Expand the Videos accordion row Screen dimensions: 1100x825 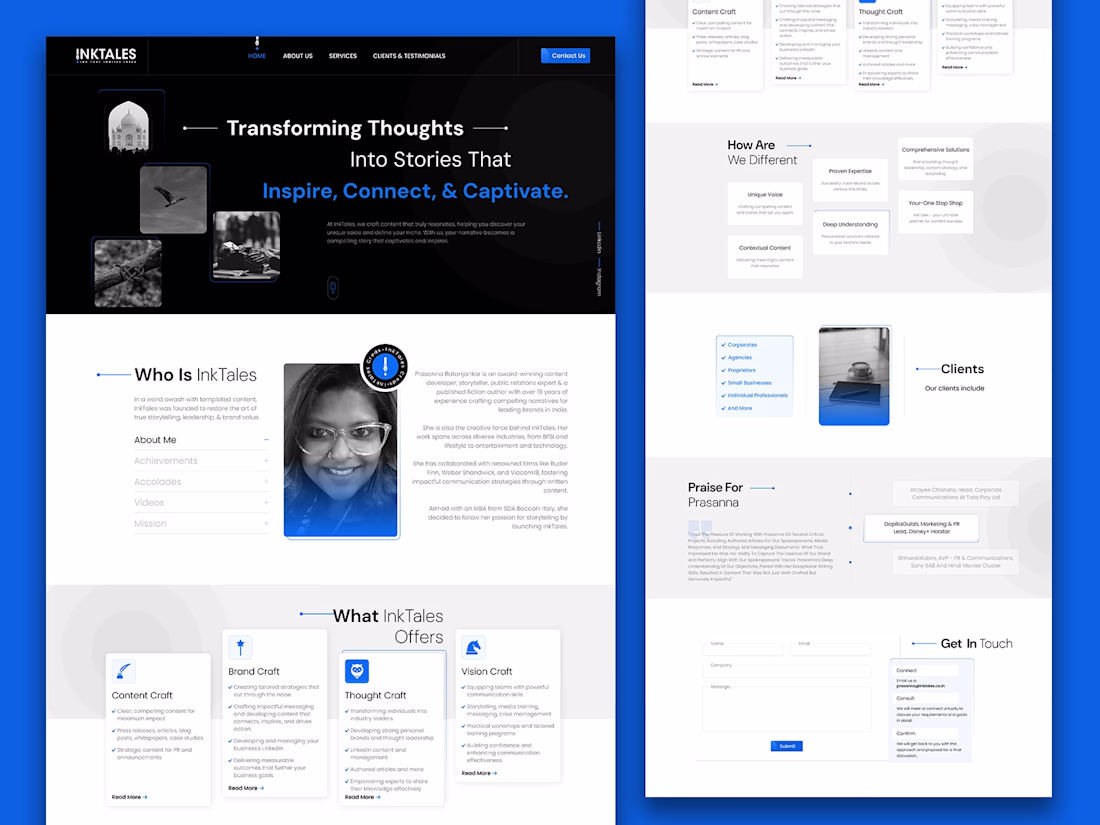pos(201,503)
